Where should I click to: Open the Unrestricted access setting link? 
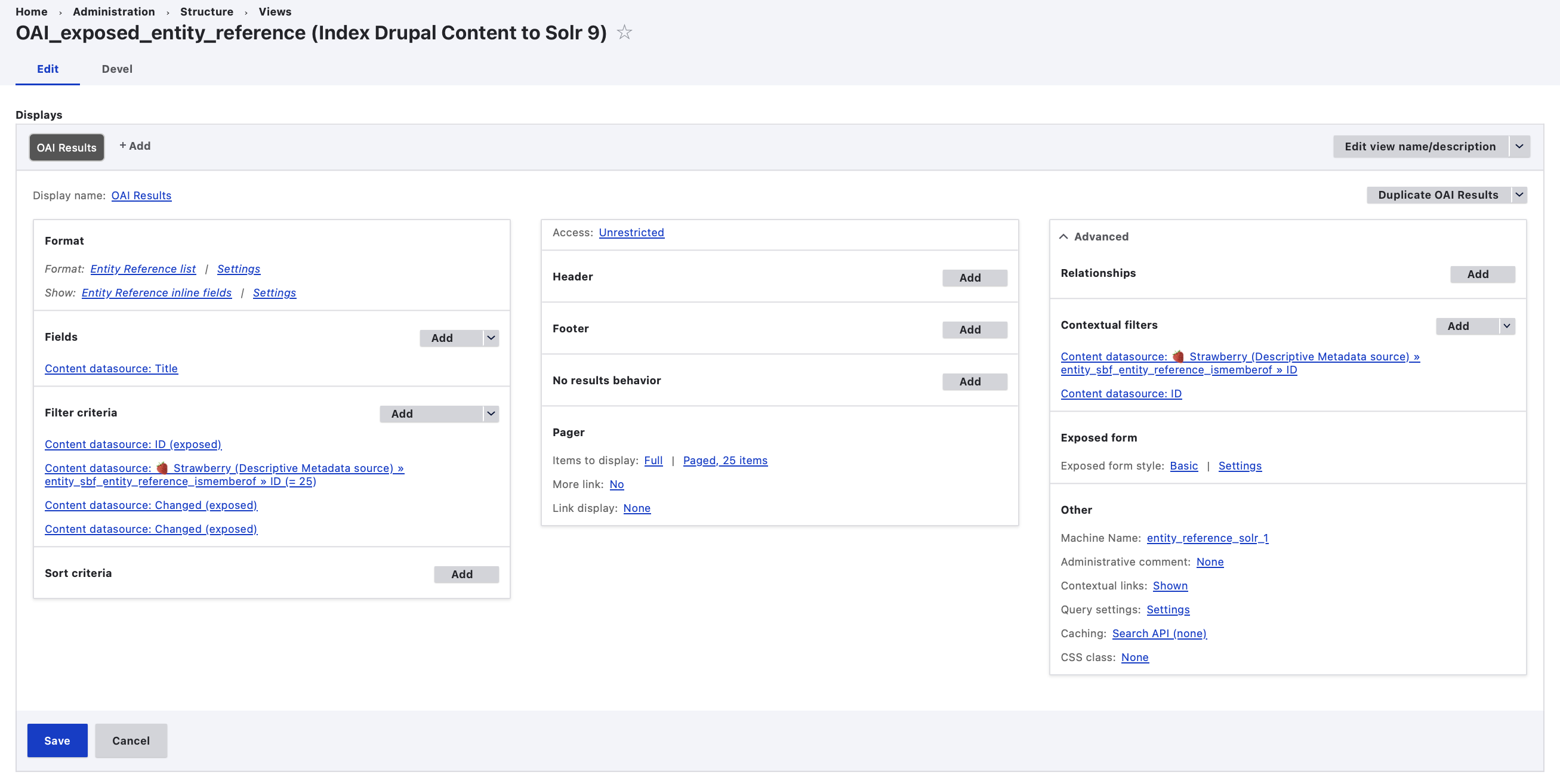click(x=631, y=233)
